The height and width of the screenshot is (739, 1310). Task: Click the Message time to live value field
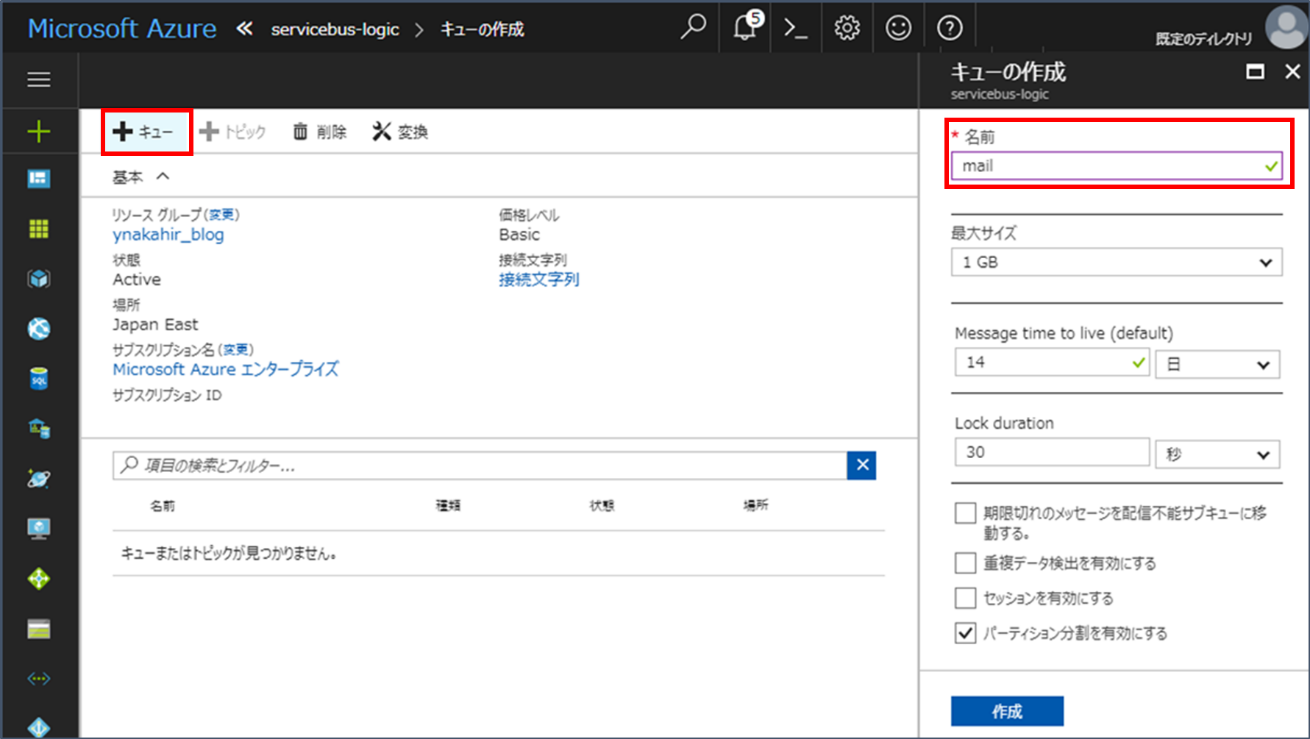point(1052,363)
